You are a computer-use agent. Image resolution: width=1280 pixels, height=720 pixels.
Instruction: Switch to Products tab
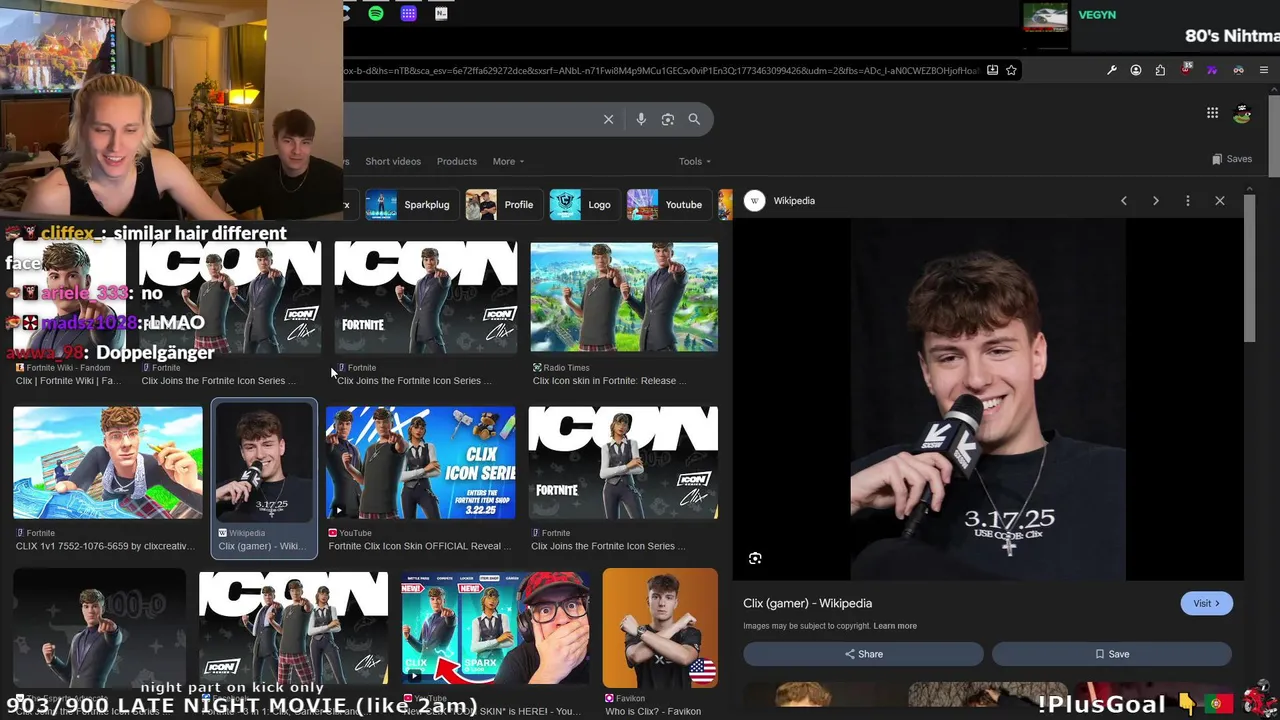(456, 161)
